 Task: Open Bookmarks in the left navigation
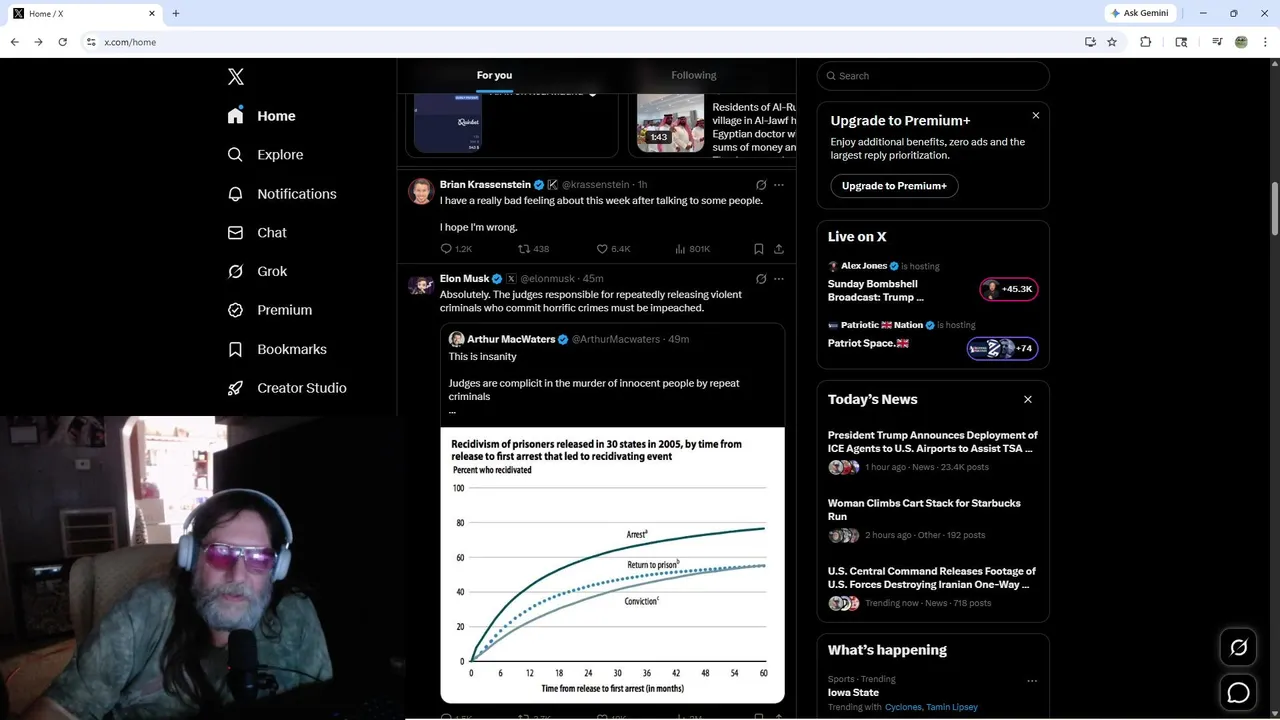277,349
